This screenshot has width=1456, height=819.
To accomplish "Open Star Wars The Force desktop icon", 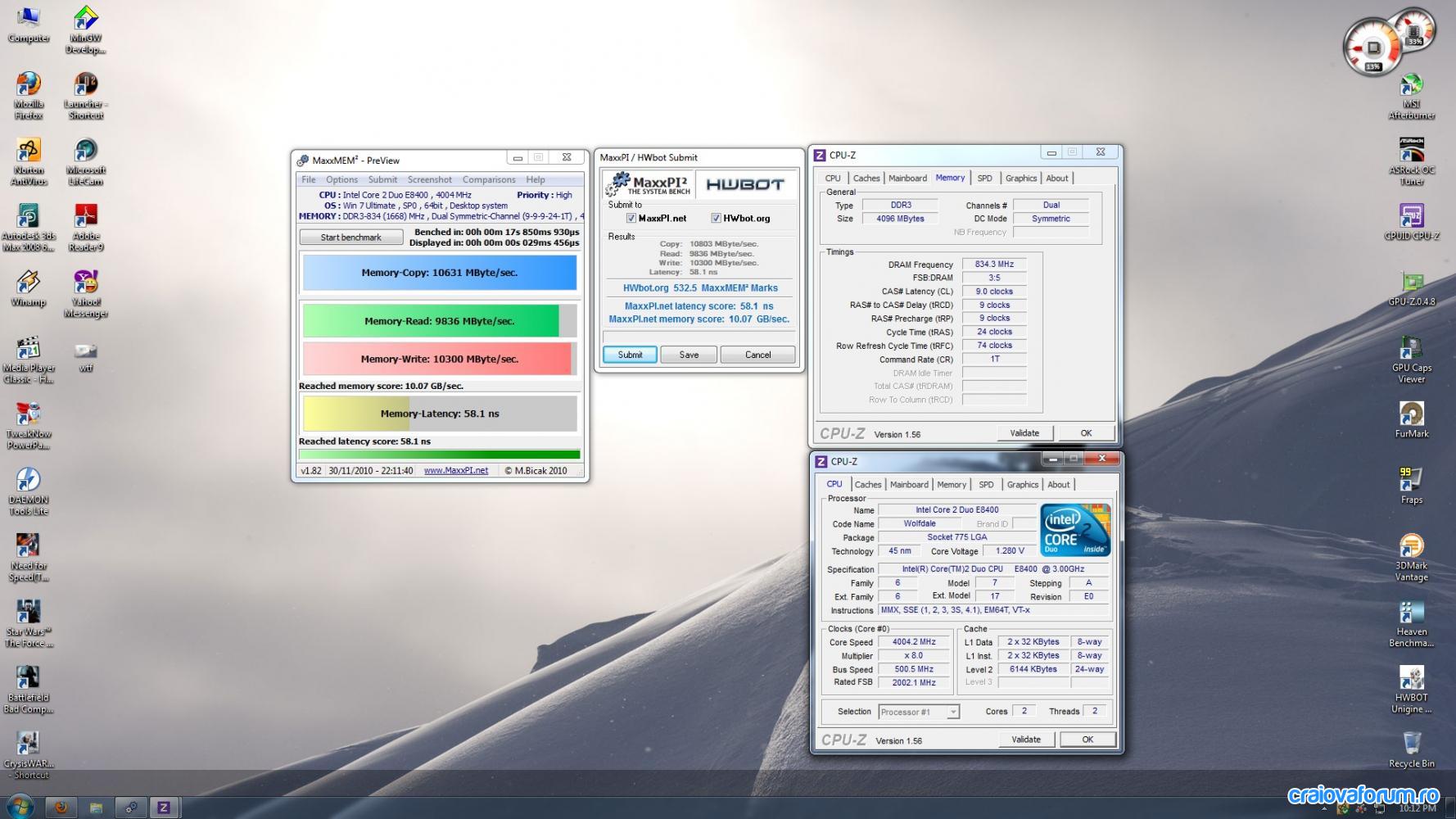I will [x=29, y=623].
